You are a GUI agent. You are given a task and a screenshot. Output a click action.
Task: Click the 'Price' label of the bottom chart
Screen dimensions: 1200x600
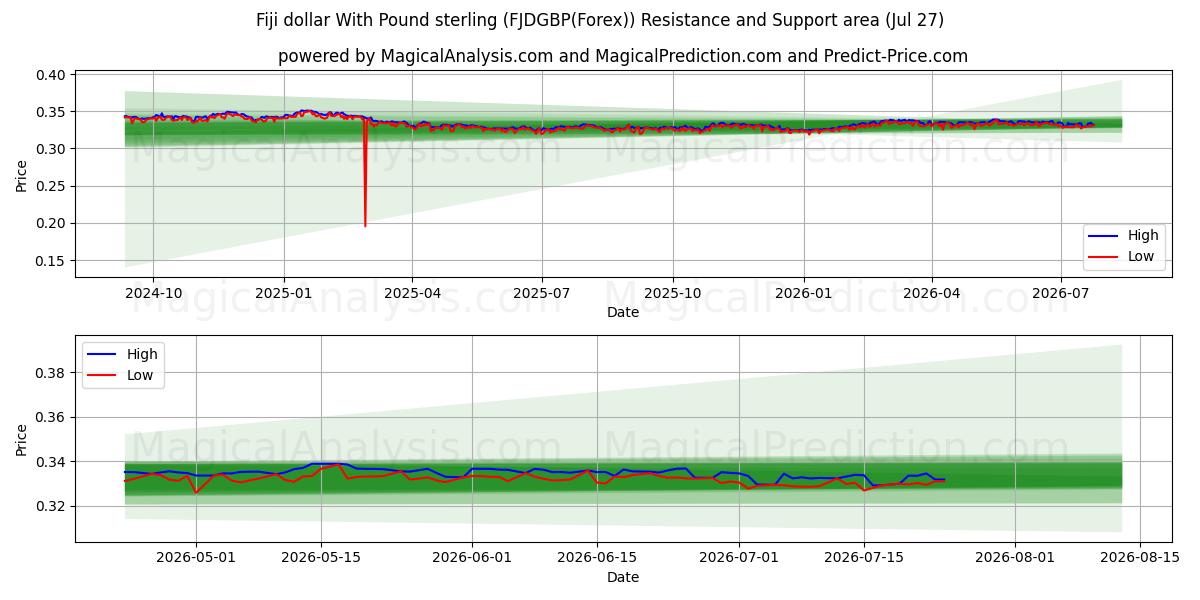(22, 440)
